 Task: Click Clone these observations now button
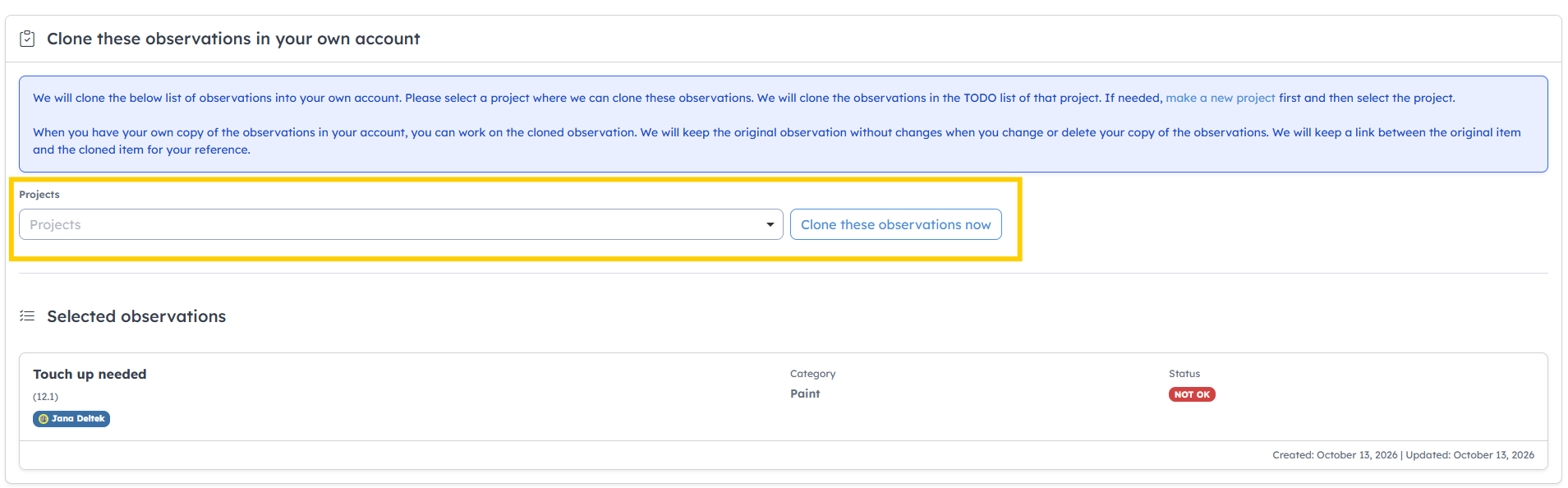(895, 224)
